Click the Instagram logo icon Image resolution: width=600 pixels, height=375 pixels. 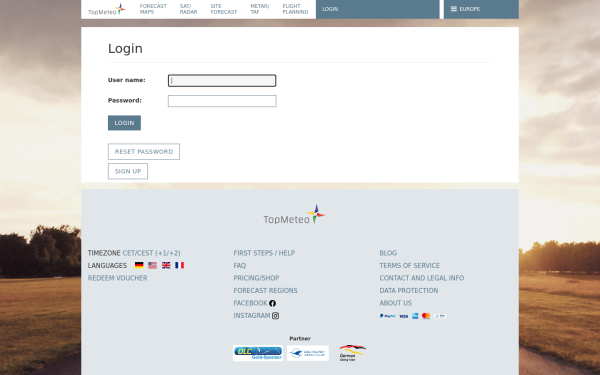pyautogui.click(x=276, y=316)
